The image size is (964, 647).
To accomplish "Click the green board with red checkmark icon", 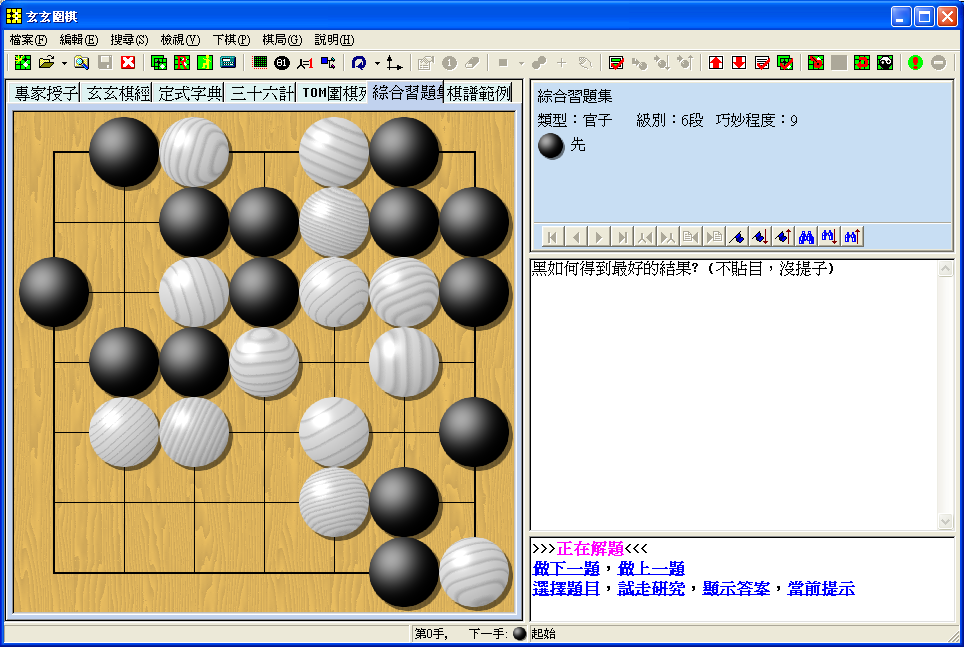I will (x=785, y=63).
